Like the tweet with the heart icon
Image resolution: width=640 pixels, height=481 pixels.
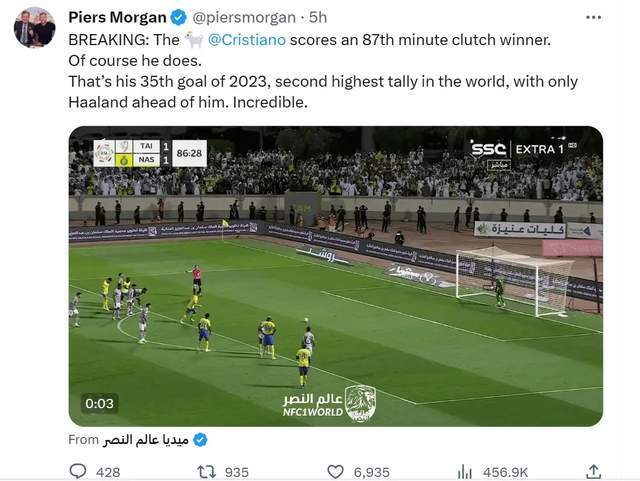pos(336,472)
